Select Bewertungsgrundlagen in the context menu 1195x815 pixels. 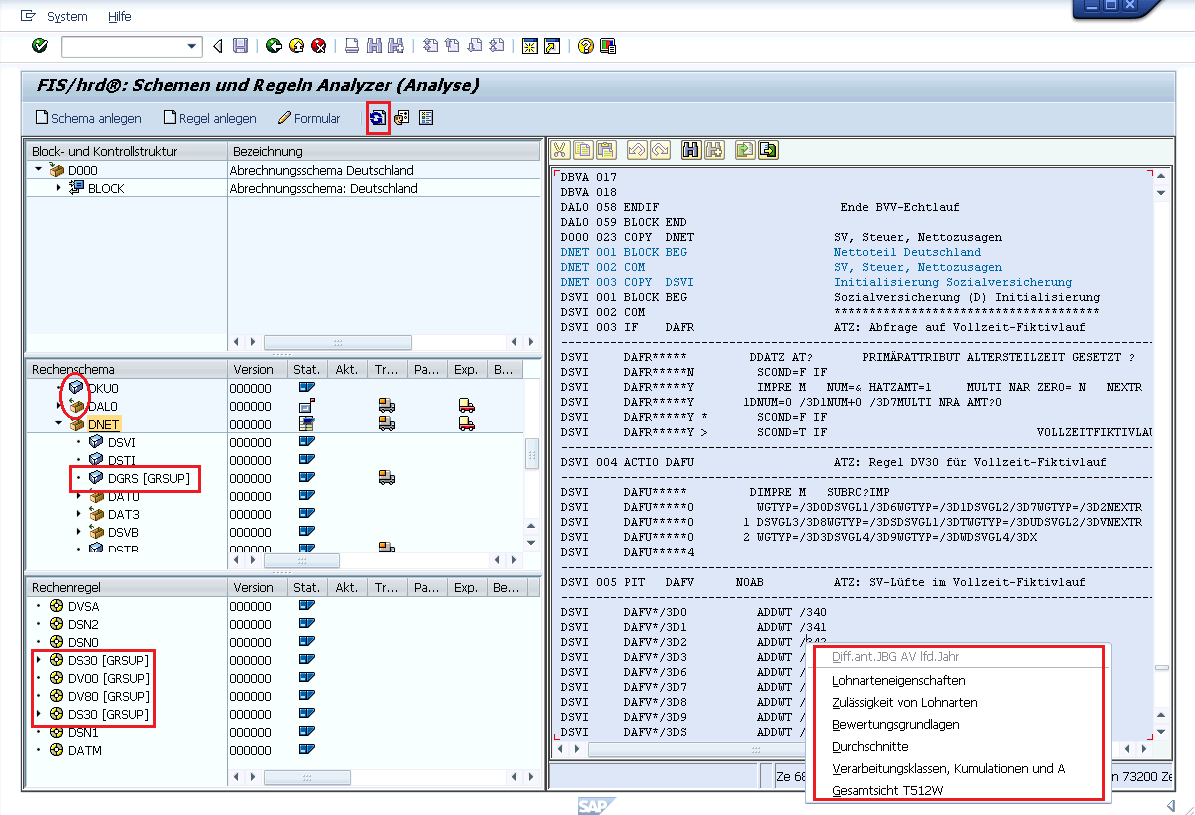click(x=895, y=725)
